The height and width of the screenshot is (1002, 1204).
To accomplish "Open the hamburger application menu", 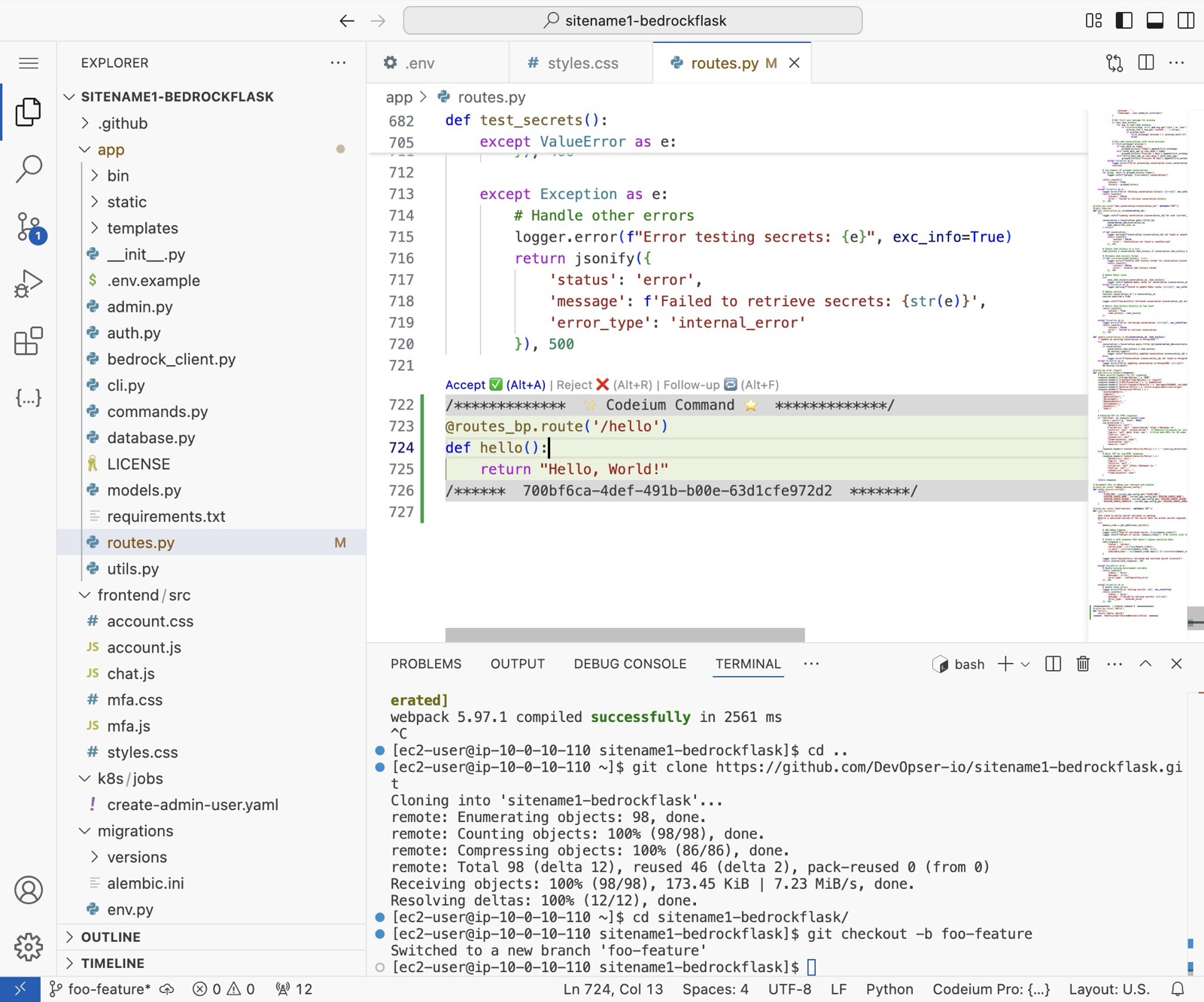I will [29, 63].
